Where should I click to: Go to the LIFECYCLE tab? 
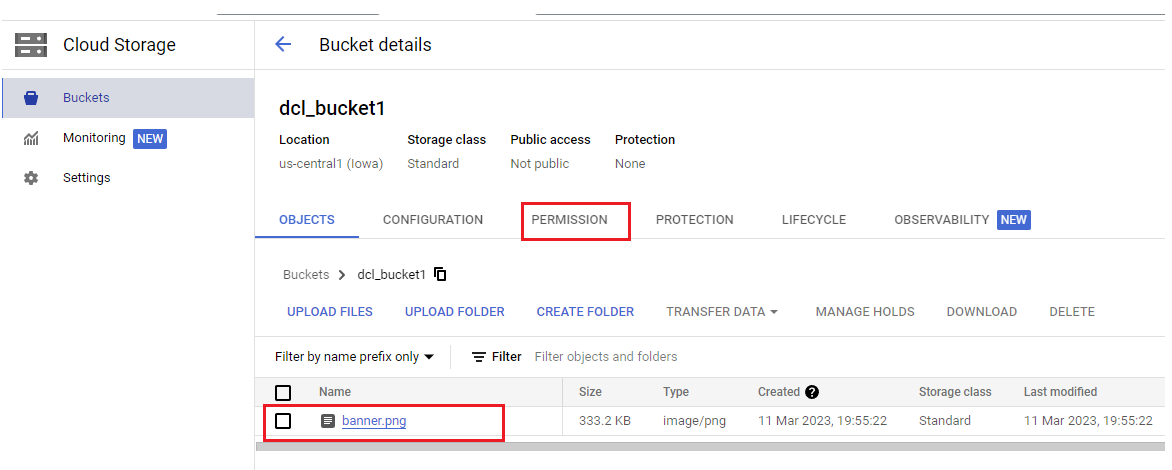point(814,220)
